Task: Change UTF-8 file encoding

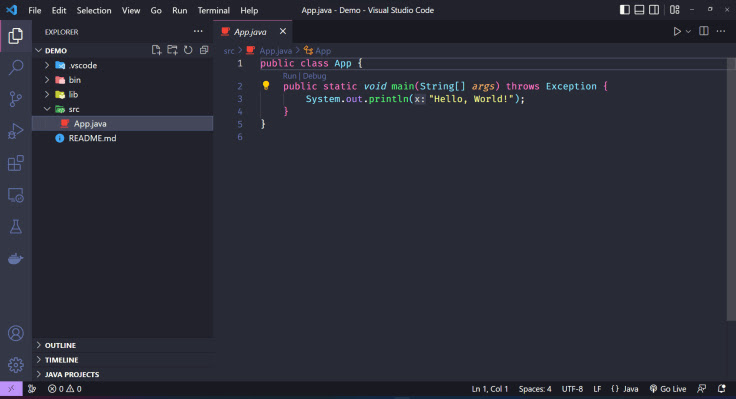Action: tap(572, 389)
